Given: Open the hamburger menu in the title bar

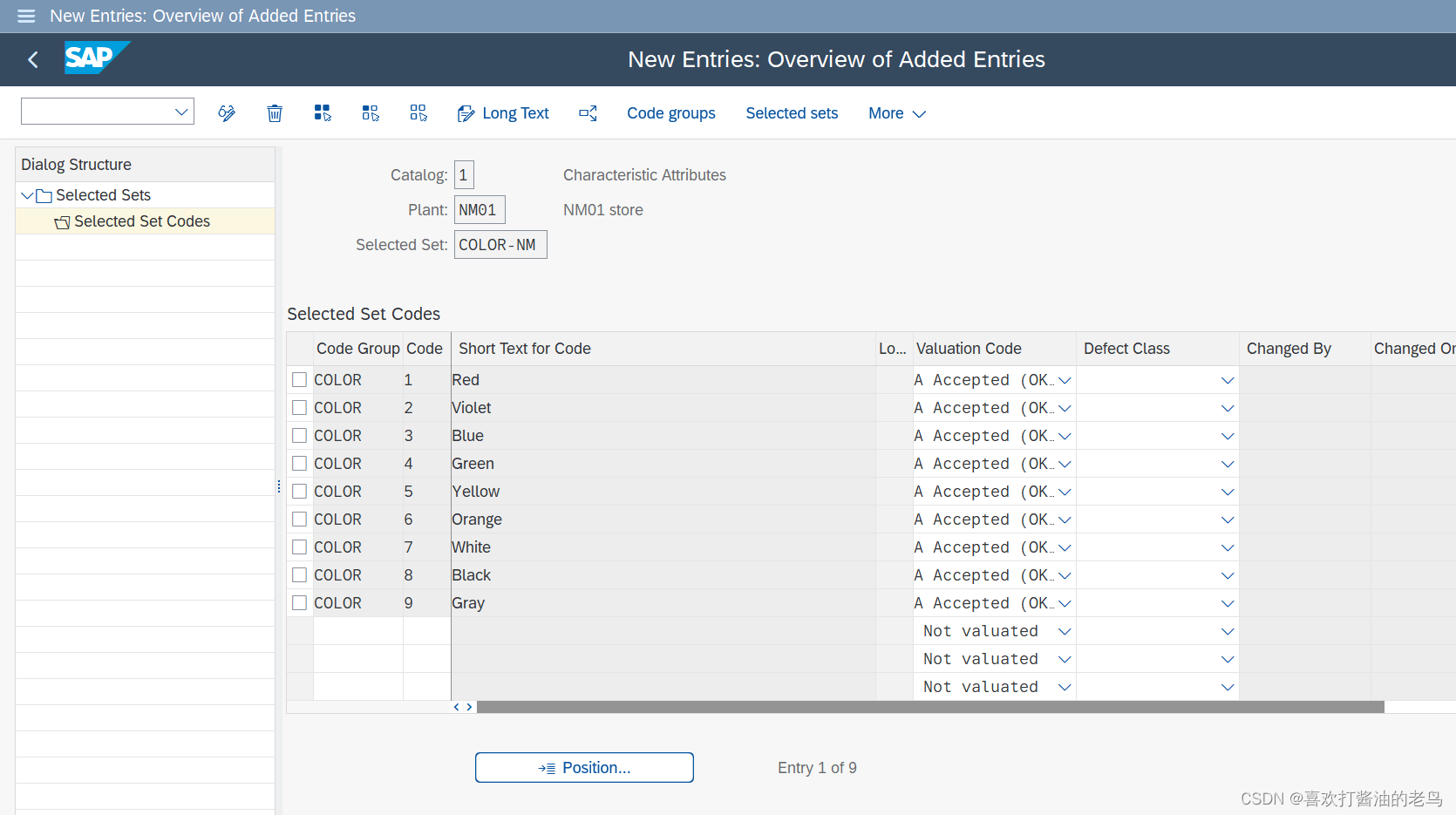Looking at the screenshot, I should tap(25, 16).
